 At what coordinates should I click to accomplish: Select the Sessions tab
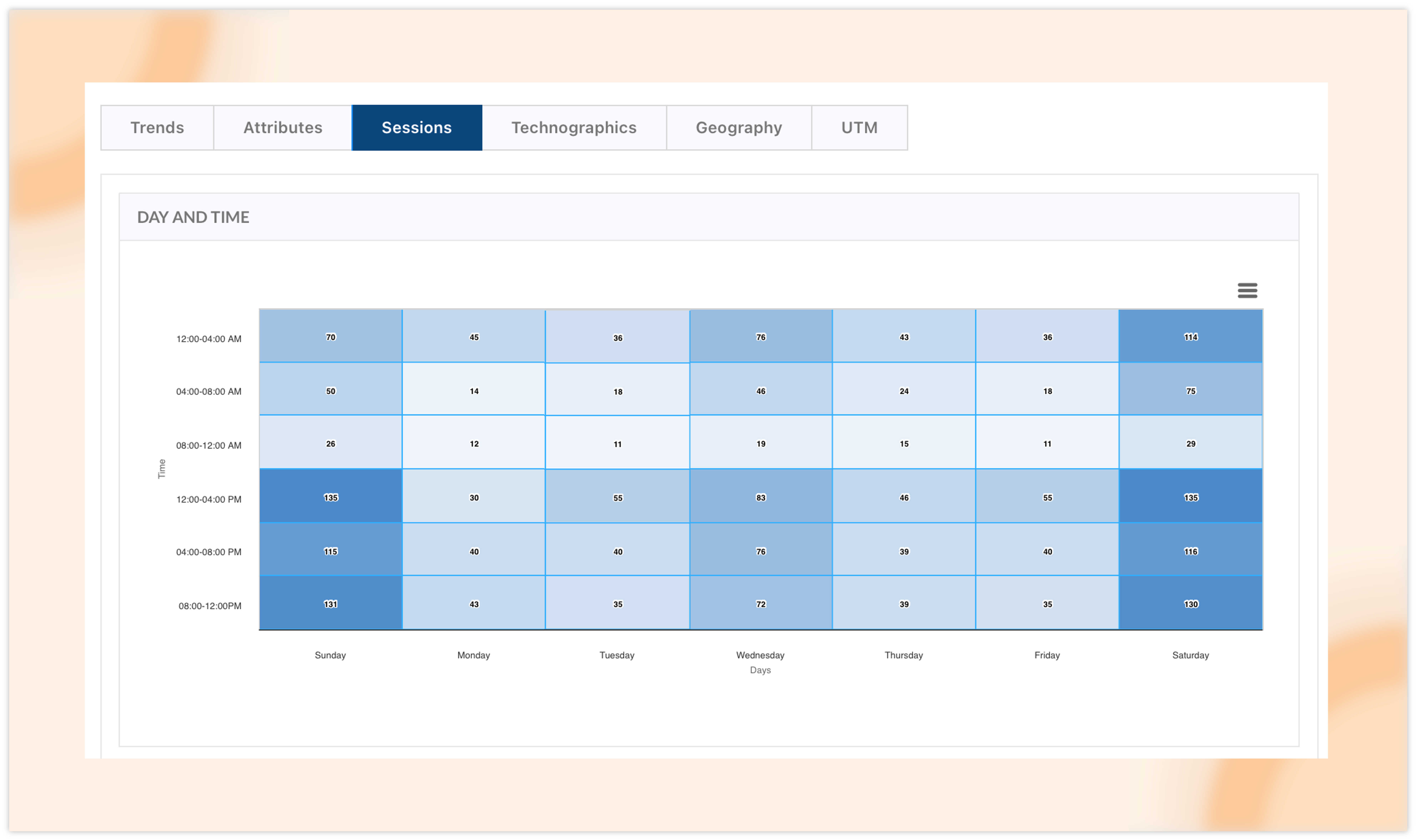417,127
